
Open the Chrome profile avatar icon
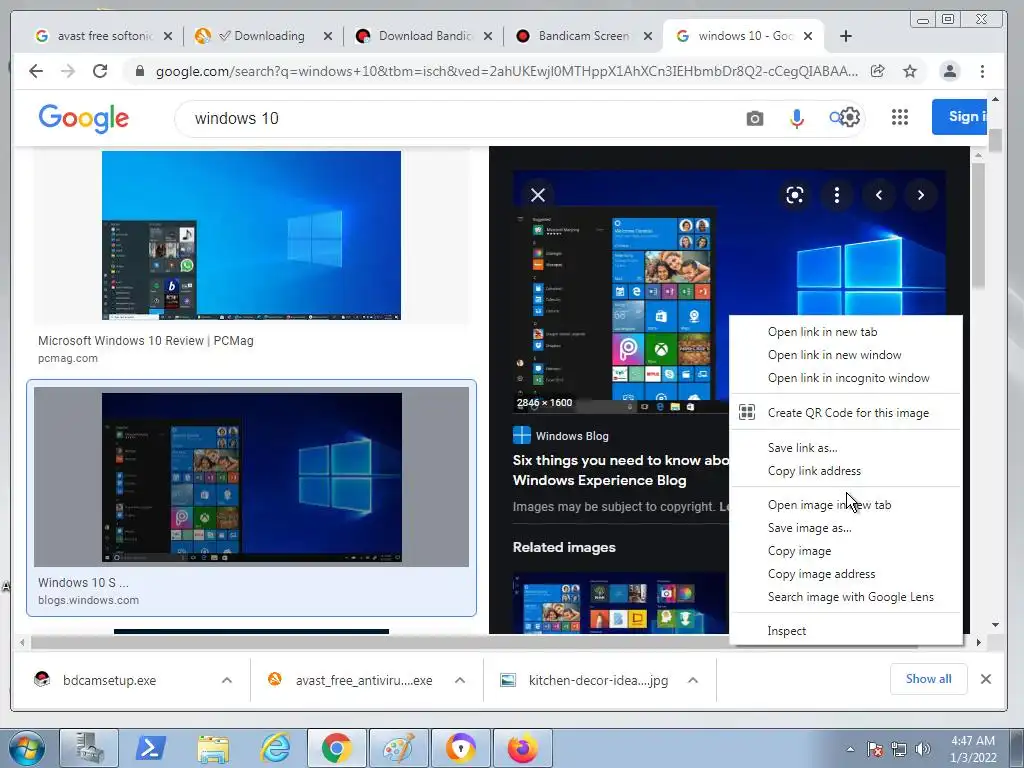(950, 71)
